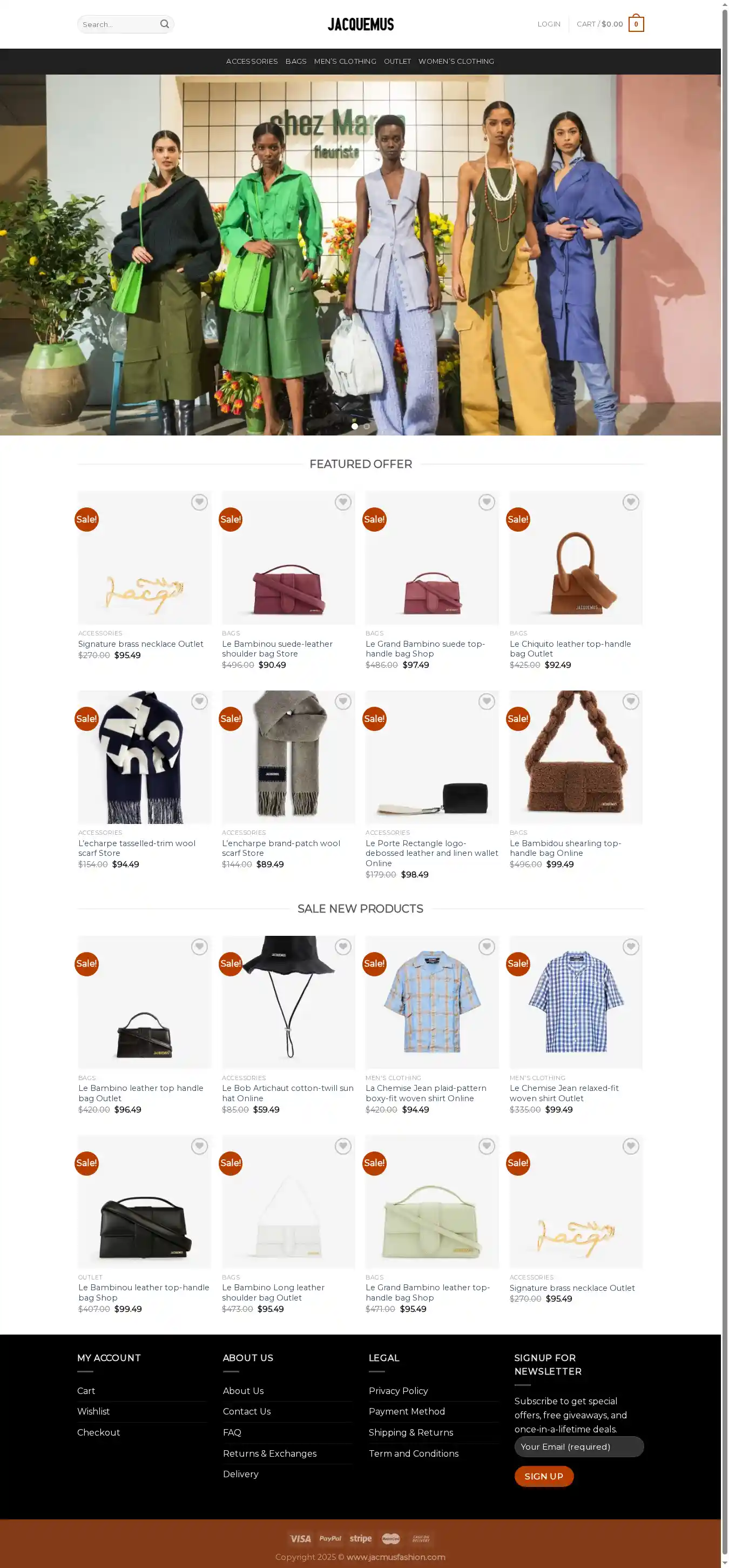Open the Outlet category menu
Image resolution: width=729 pixels, height=1568 pixels.
tap(397, 62)
